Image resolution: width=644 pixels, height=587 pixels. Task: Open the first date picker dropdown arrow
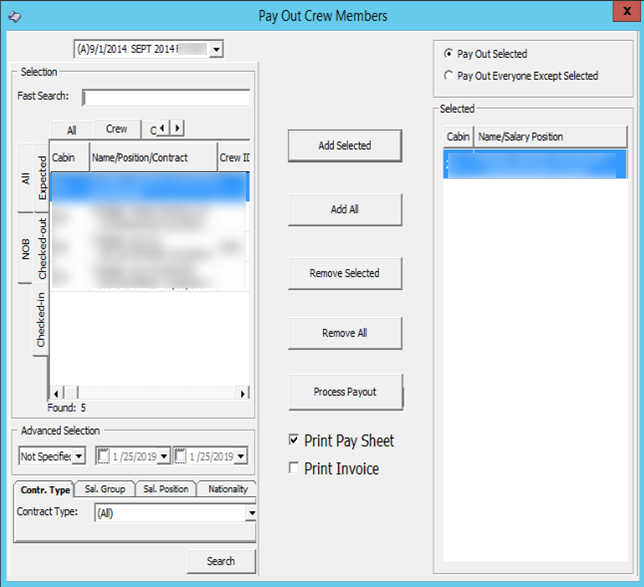click(x=164, y=456)
